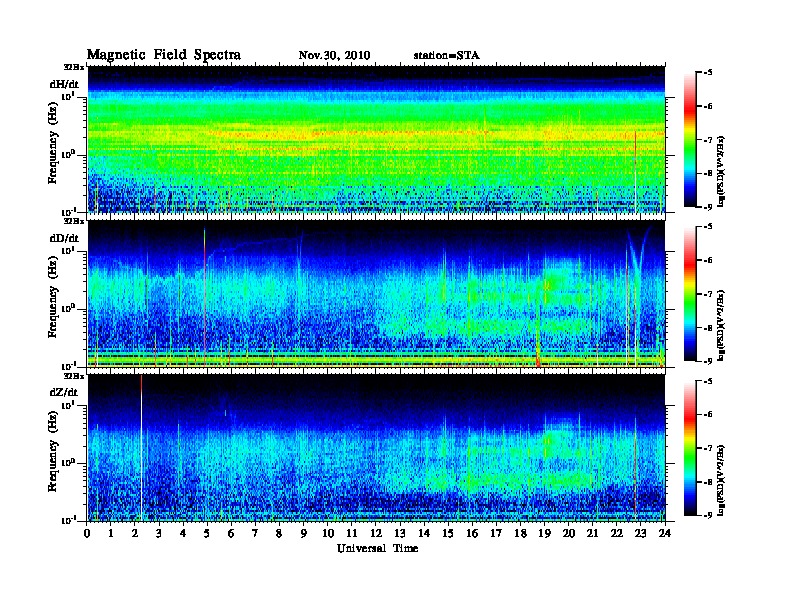Screen dimensions: 792x612
Task: Click hour tick label '24' on time axis
Action: click(x=665, y=533)
